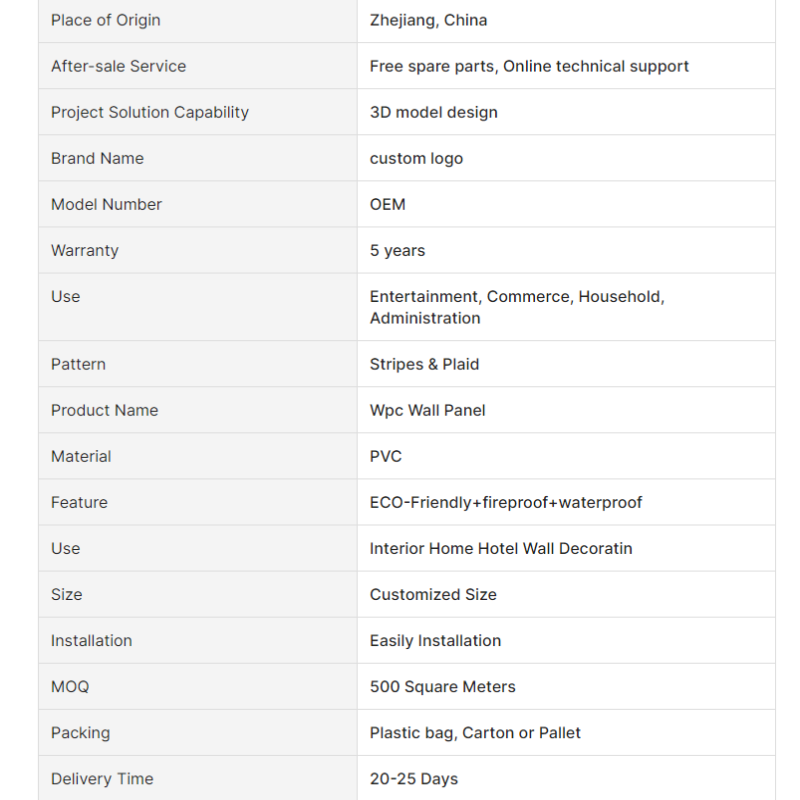Click the 'Customized Size' value
The width and height of the screenshot is (800, 800).
433,594
